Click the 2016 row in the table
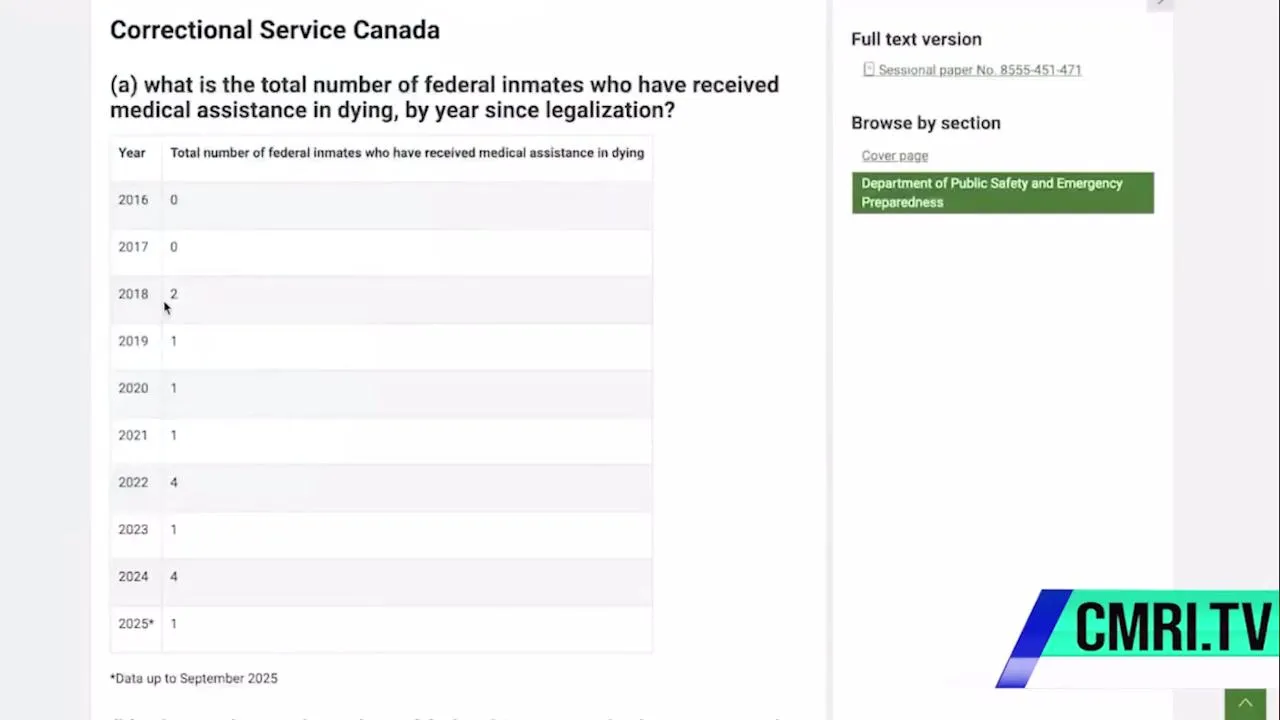1280x720 pixels. [x=133, y=200]
